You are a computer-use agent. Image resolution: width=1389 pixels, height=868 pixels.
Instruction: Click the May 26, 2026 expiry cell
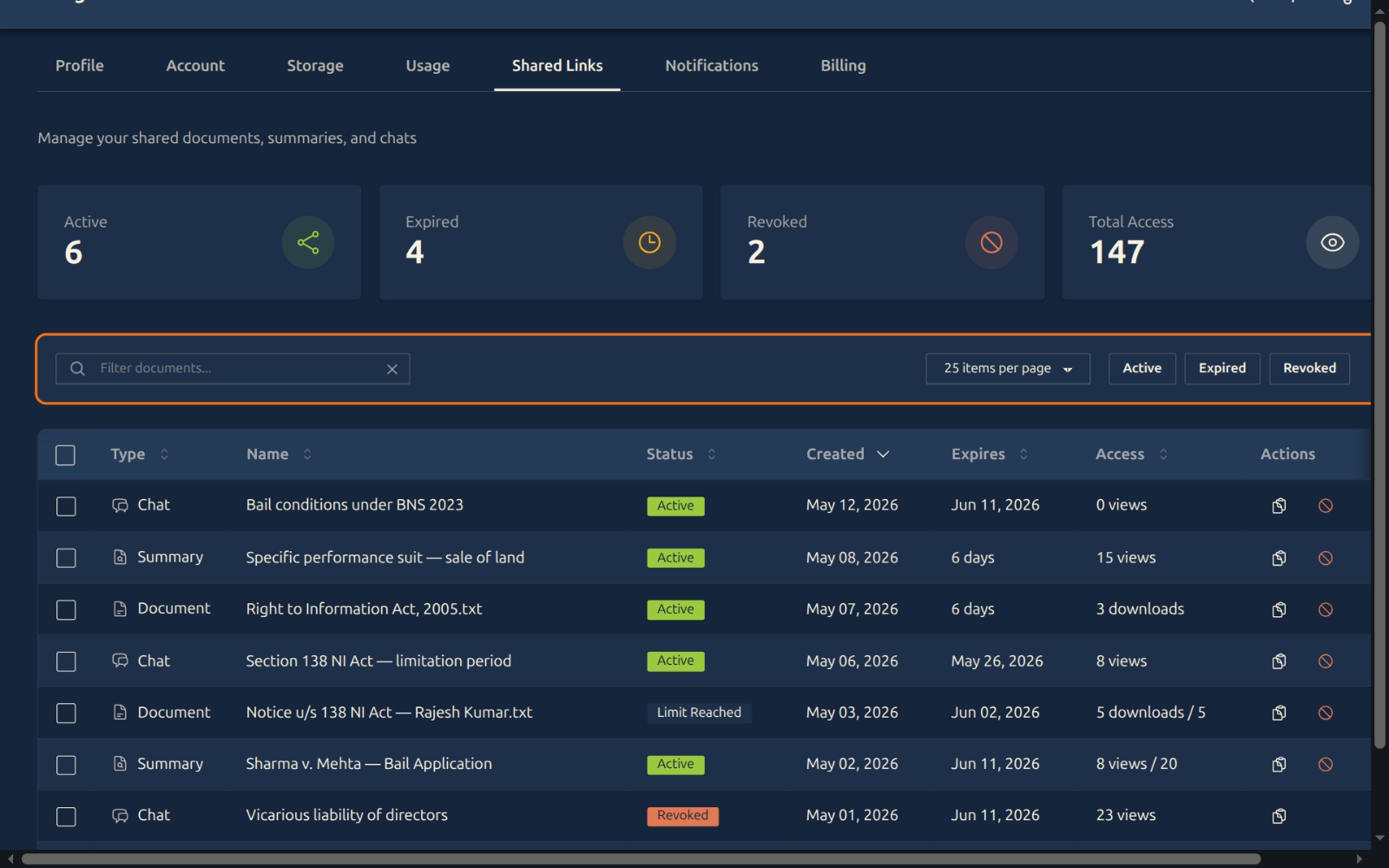tap(997, 661)
